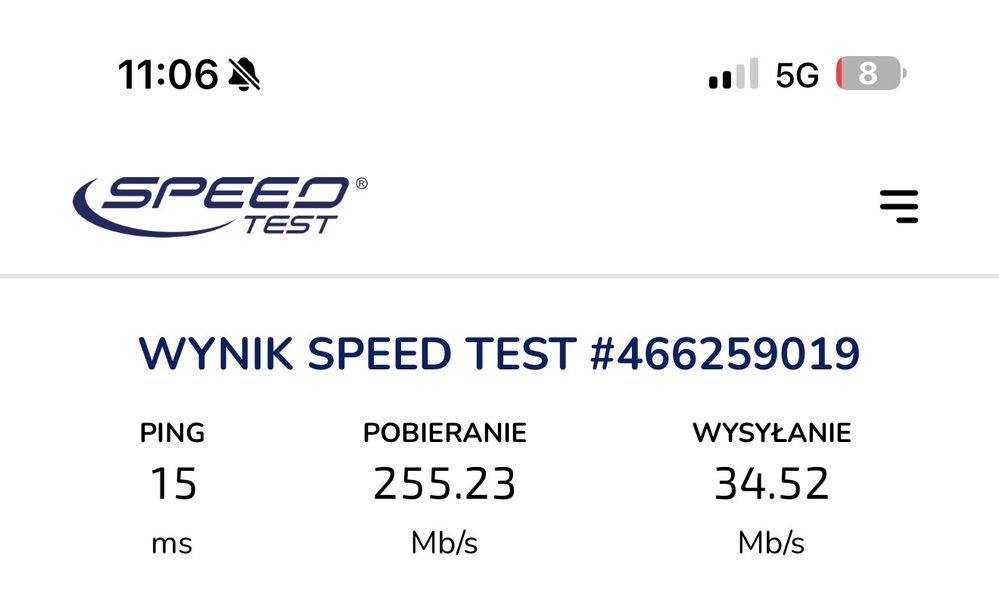Tap the 5G network indicator
999x604 pixels.
pyautogui.click(x=796, y=75)
